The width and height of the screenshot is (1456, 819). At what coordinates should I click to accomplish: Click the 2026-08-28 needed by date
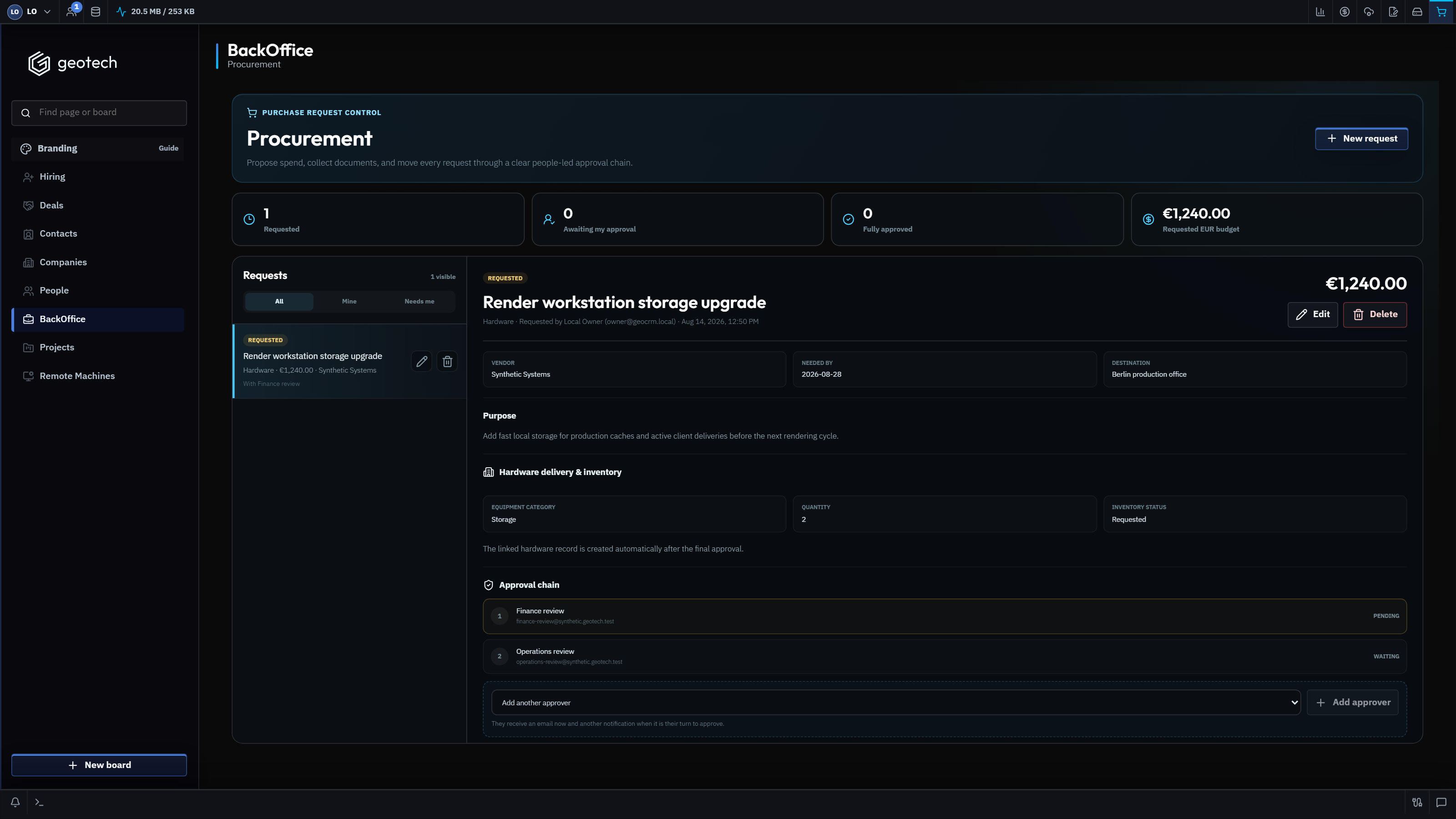tap(821, 374)
